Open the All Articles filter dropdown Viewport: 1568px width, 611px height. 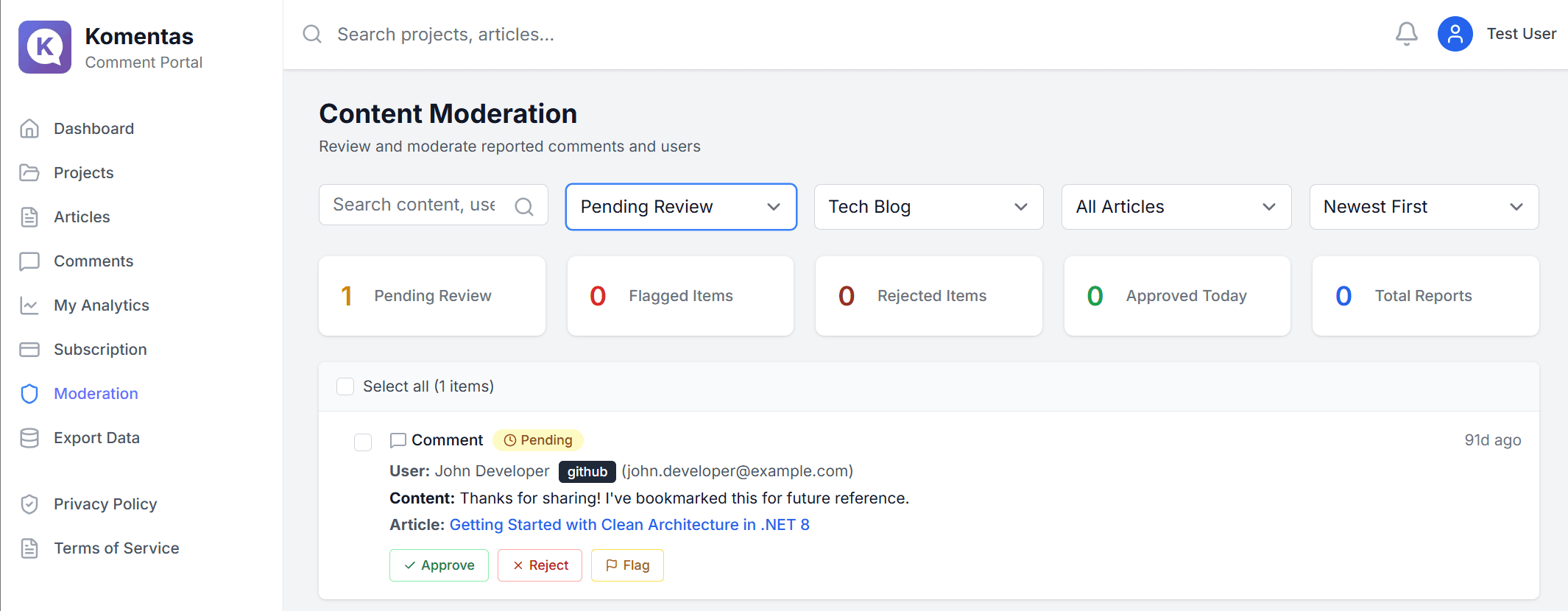pos(1176,207)
